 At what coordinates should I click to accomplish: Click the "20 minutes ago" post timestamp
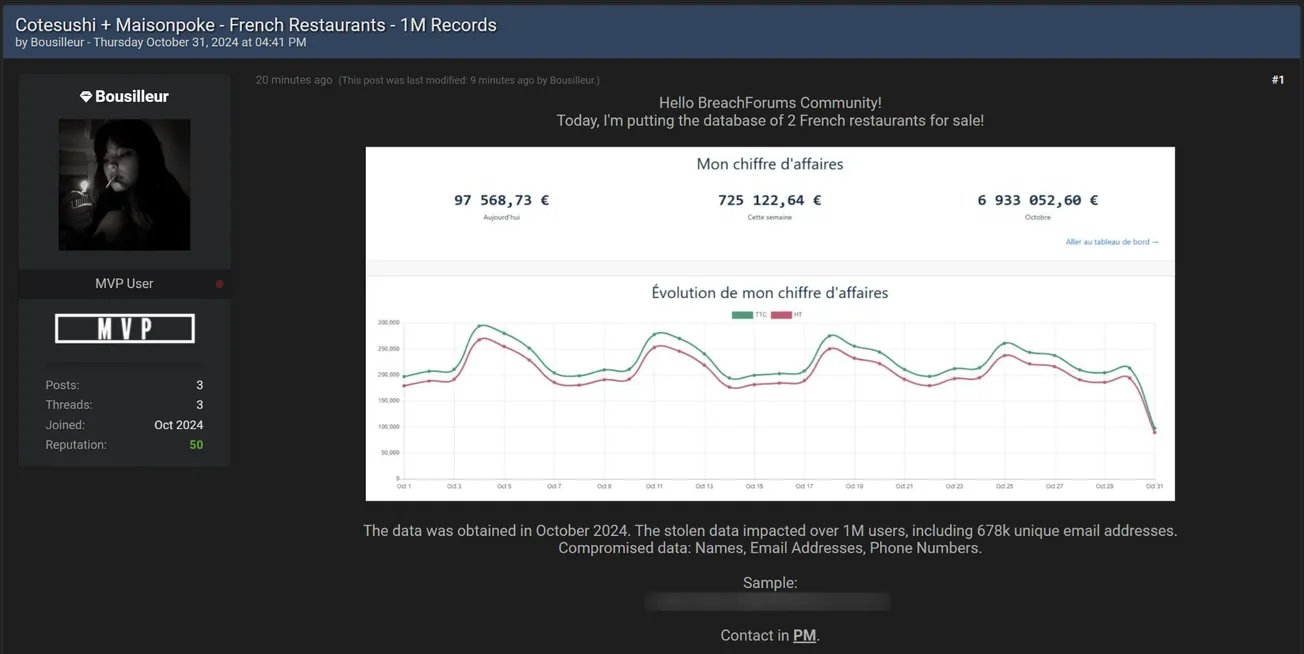(294, 80)
